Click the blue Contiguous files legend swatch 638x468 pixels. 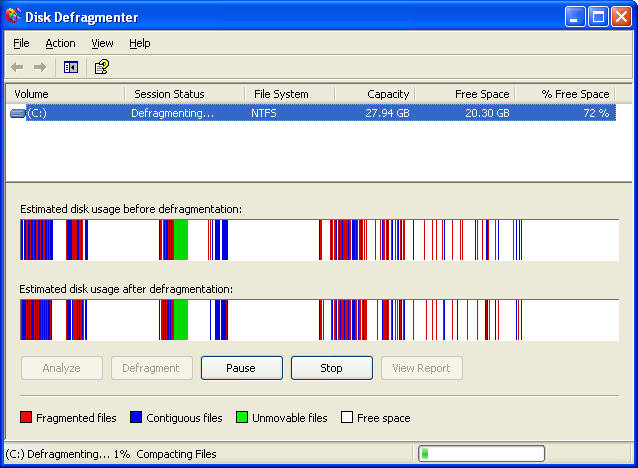click(x=136, y=417)
